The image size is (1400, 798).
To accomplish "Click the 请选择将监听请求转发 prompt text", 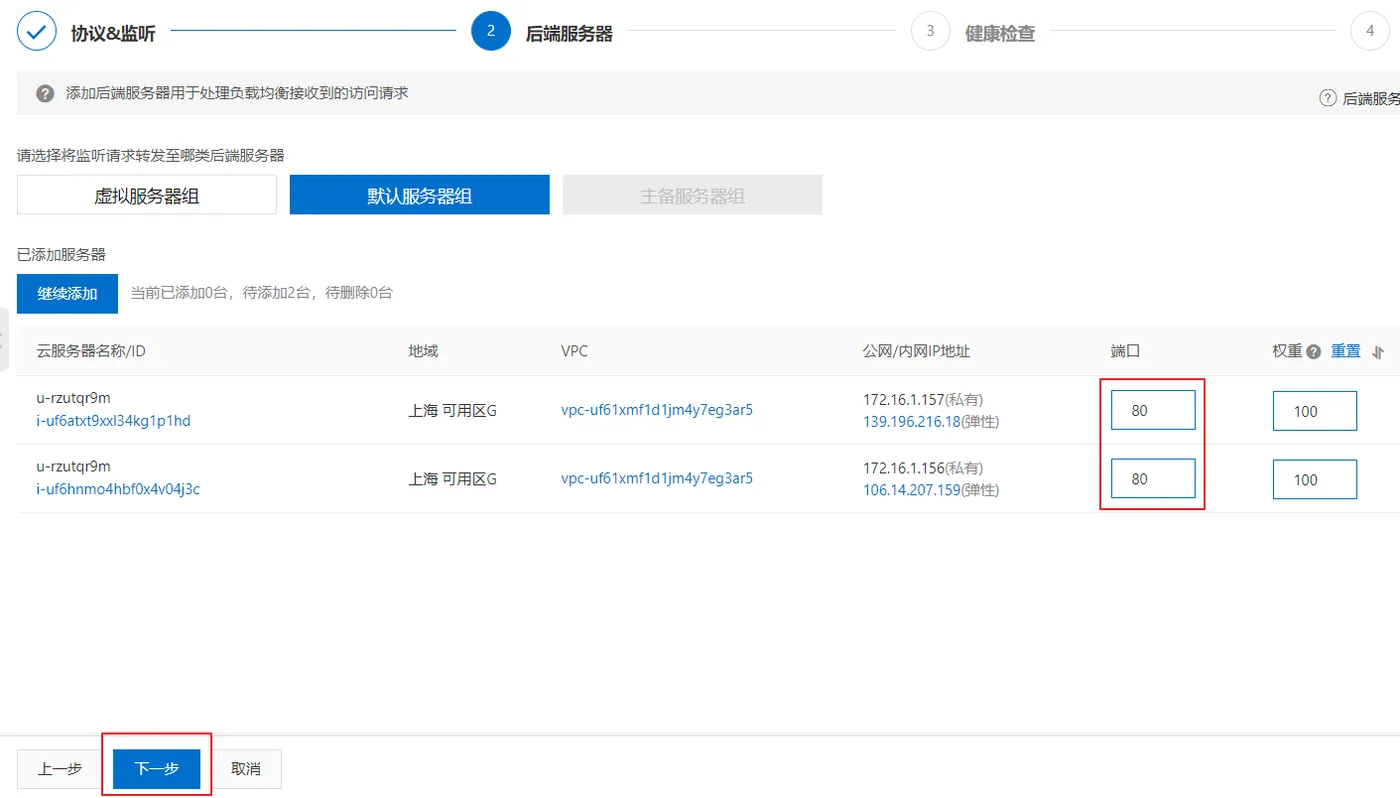I will pyautogui.click(x=151, y=155).
